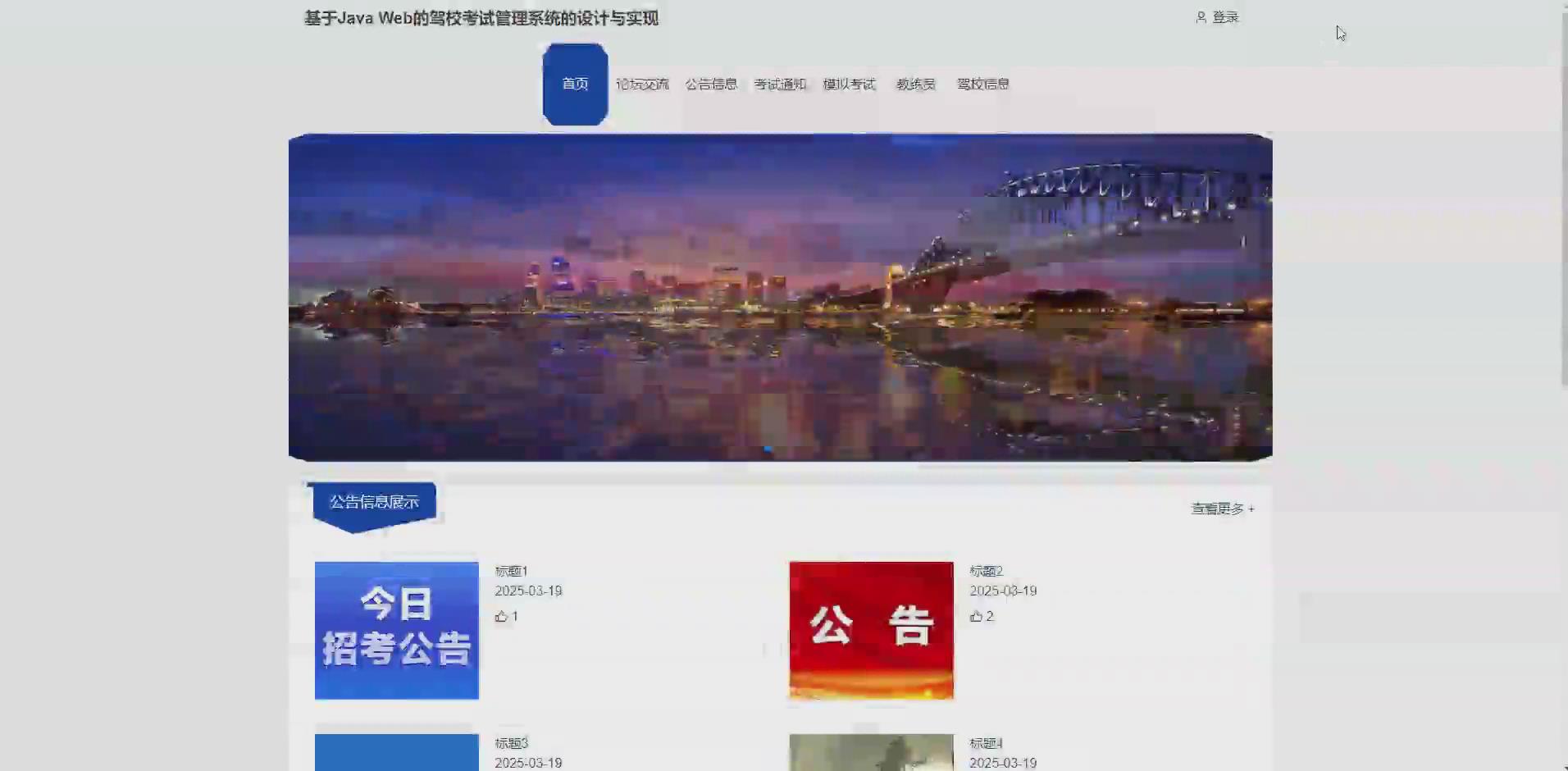Screen dimensions: 1568x771
Task: Open the announcement titled 标题2
Action: 987,571
